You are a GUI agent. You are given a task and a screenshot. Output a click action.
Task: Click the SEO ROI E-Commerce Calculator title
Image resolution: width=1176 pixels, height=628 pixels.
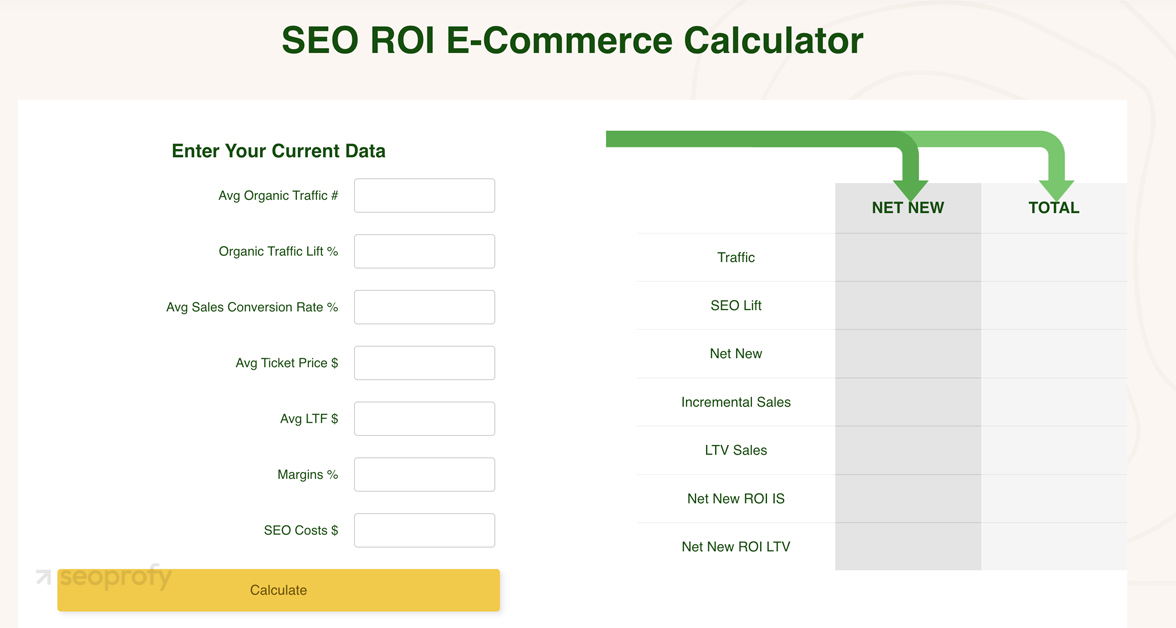point(572,41)
